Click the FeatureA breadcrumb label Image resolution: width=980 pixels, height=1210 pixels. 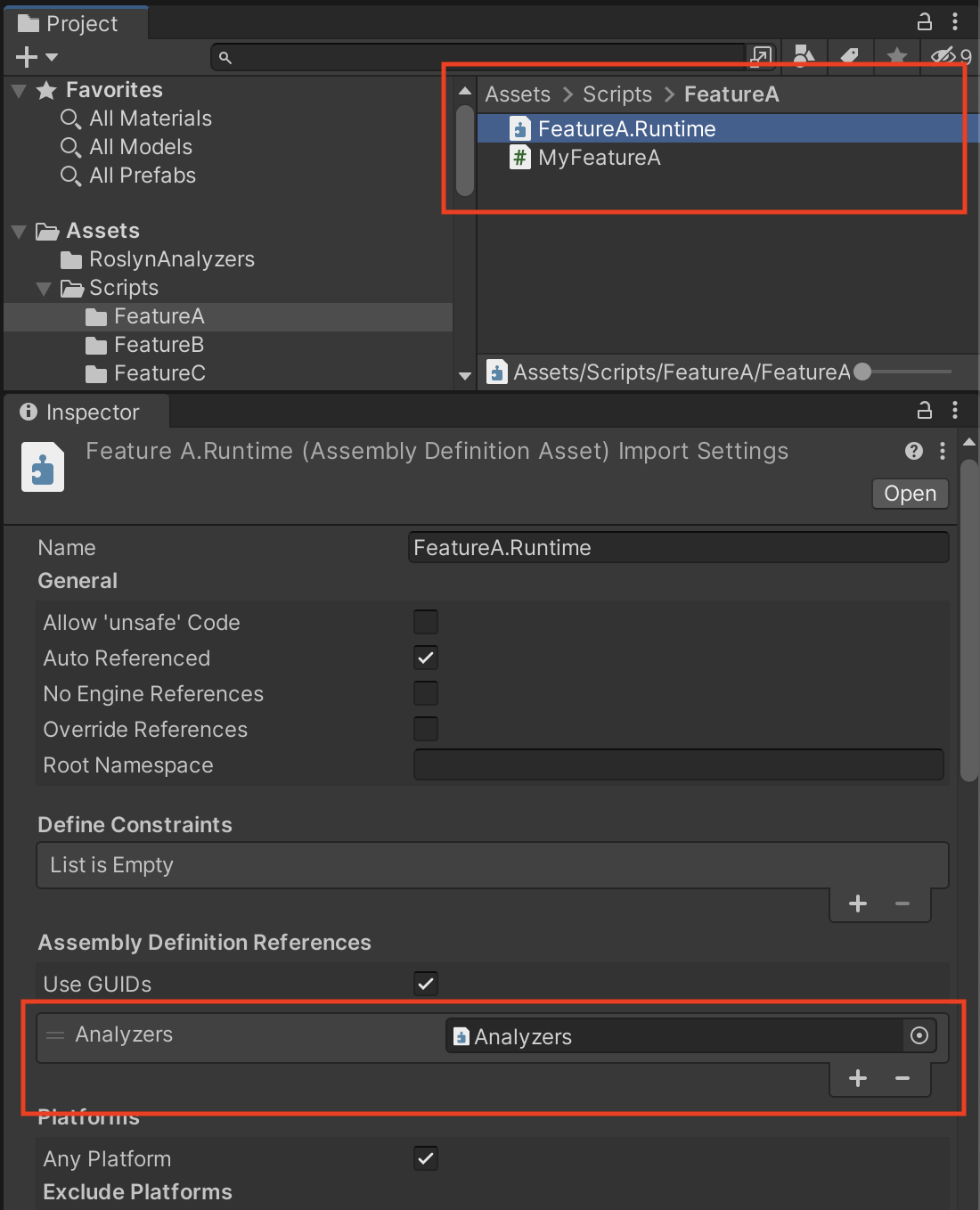(731, 94)
